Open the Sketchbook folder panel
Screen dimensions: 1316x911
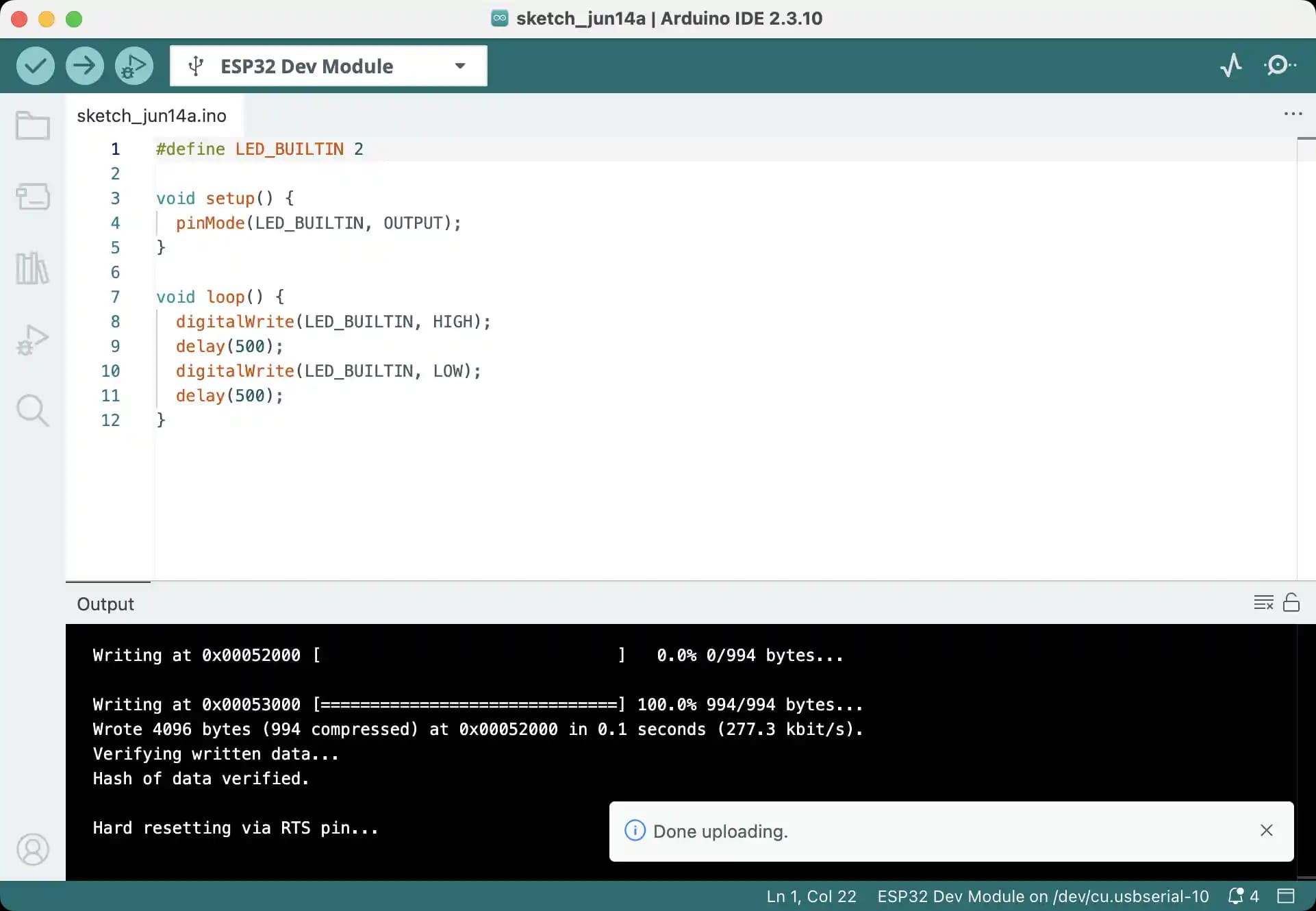click(x=33, y=125)
